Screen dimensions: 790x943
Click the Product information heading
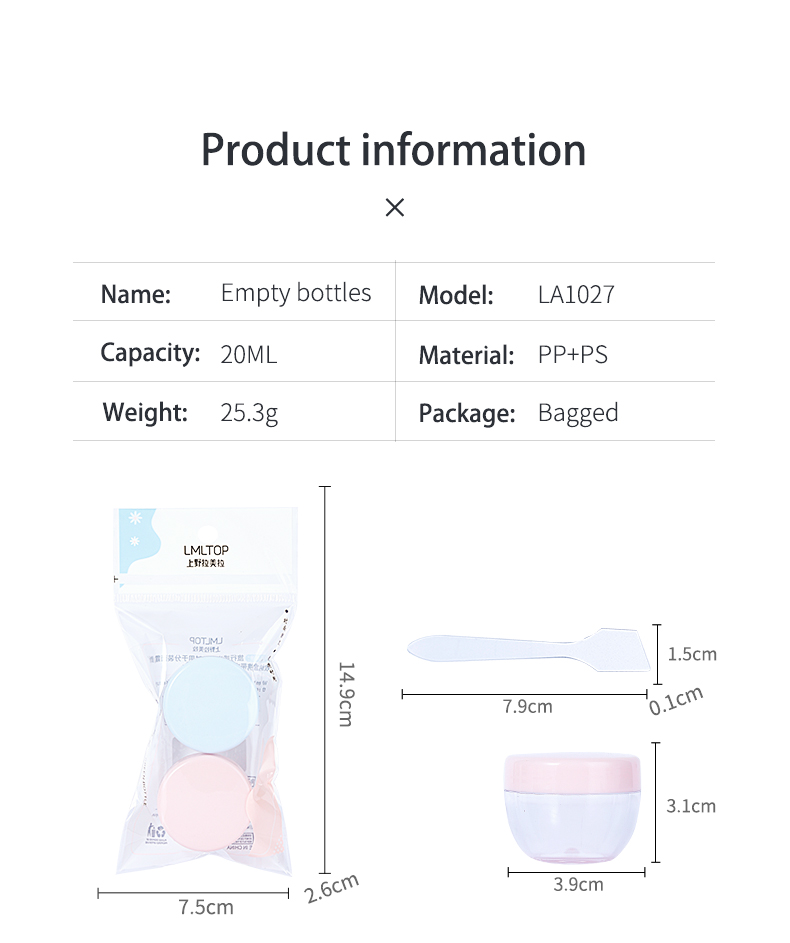click(393, 150)
